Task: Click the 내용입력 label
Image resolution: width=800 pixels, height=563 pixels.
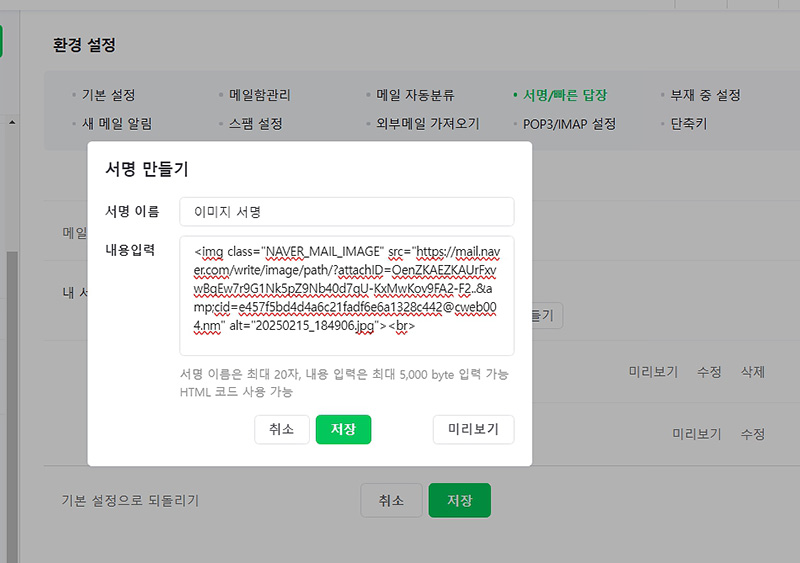Action: coord(130,250)
